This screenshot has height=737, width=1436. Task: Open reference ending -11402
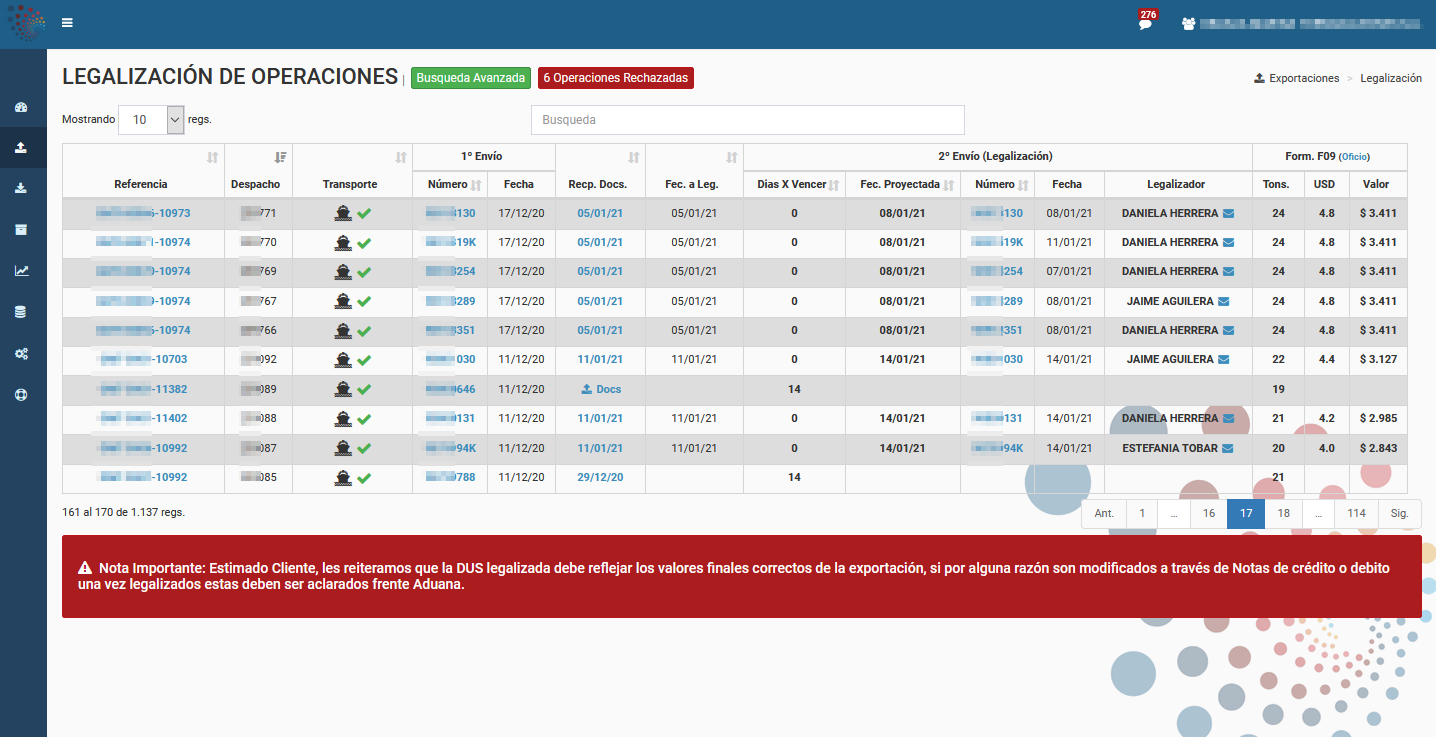(143, 419)
